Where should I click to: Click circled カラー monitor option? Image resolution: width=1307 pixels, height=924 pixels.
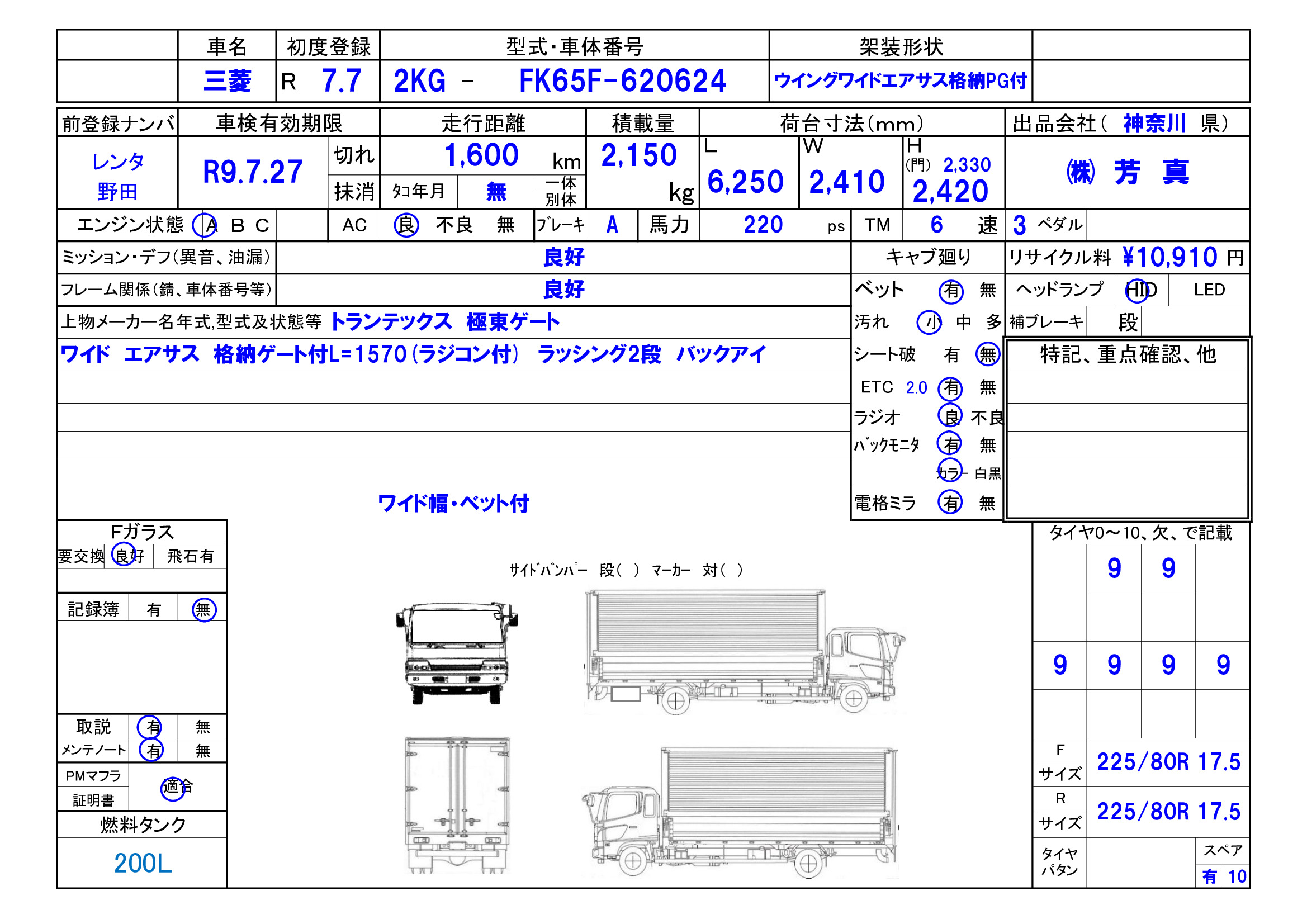point(950,471)
